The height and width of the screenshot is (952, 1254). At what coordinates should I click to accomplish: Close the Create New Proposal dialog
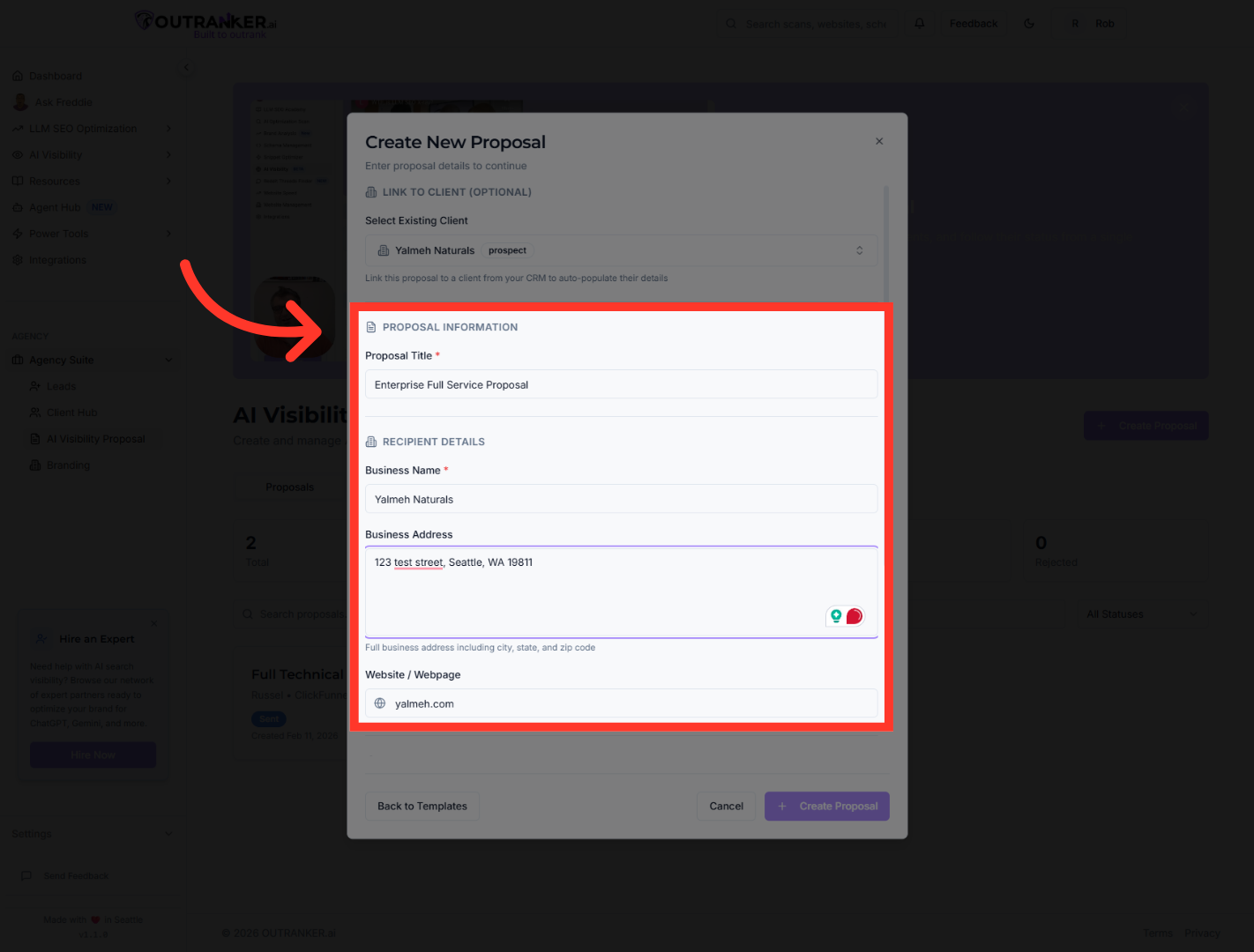click(879, 141)
